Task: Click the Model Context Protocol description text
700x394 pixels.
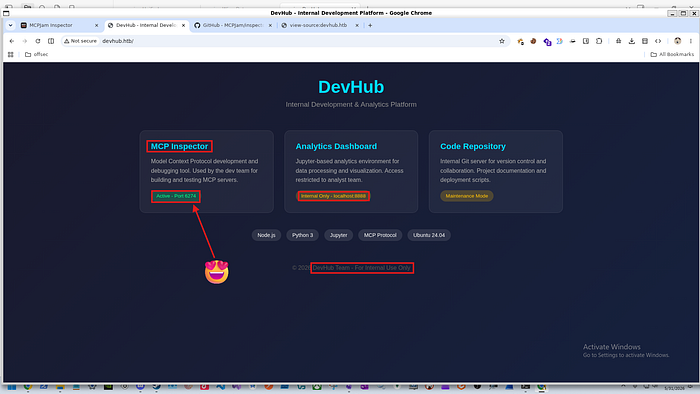Action: [204, 171]
